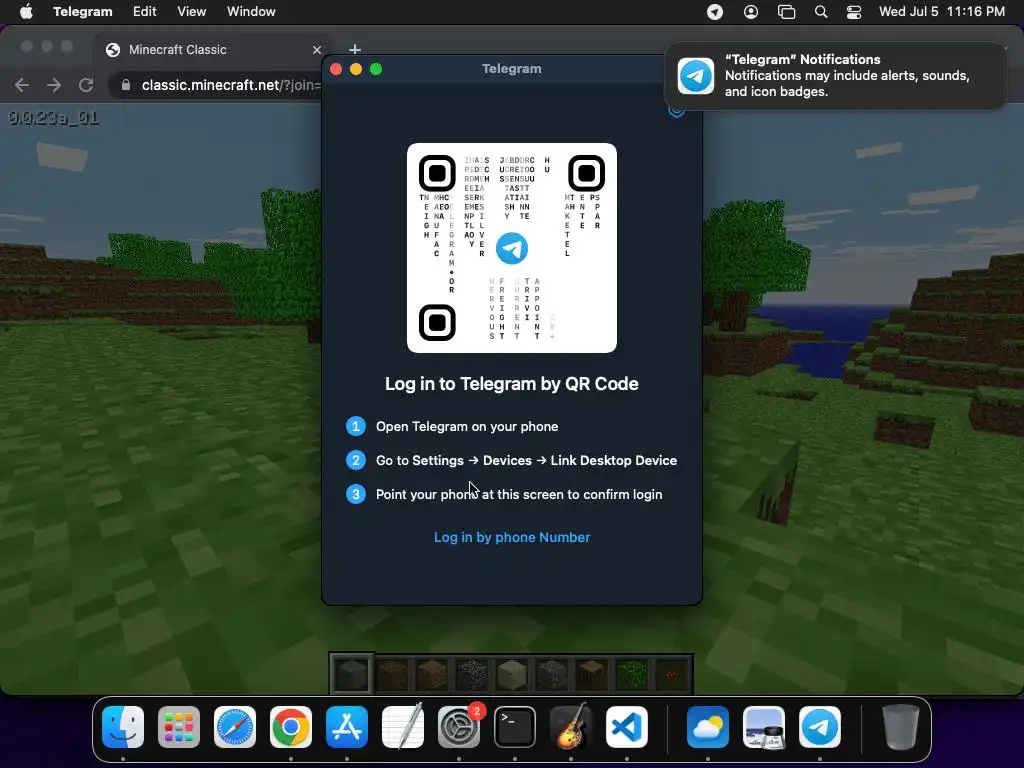Viewport: 1024px width, 768px height.
Task: Open the Window menu
Action: point(251,12)
